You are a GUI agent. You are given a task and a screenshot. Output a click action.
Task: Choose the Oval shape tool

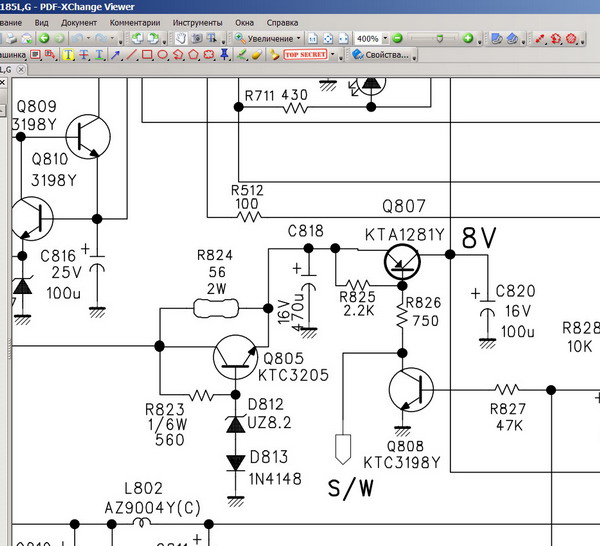(162, 55)
